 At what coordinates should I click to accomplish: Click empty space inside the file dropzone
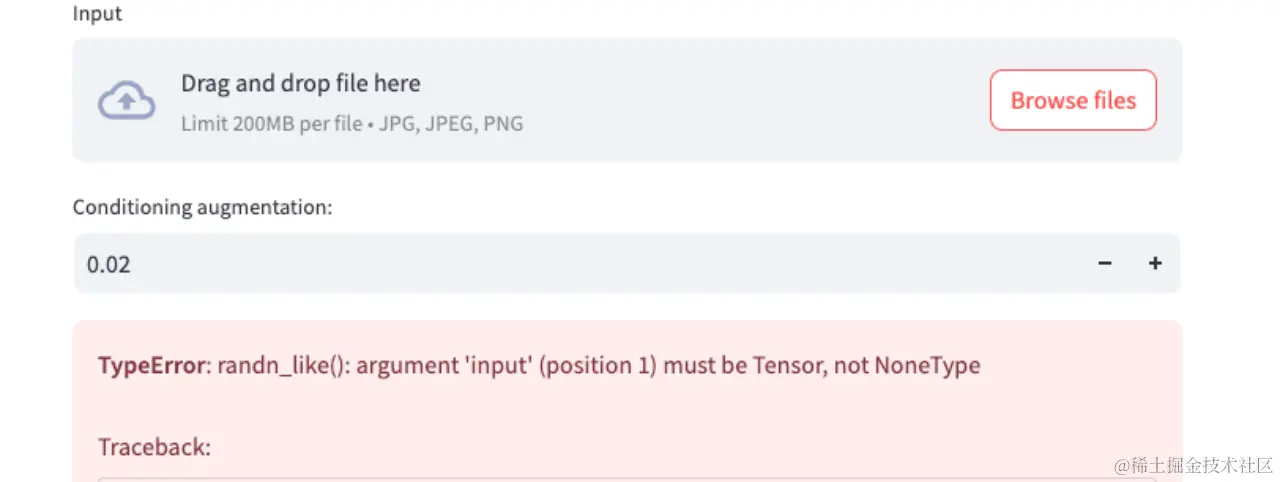pyautogui.click(x=750, y=100)
